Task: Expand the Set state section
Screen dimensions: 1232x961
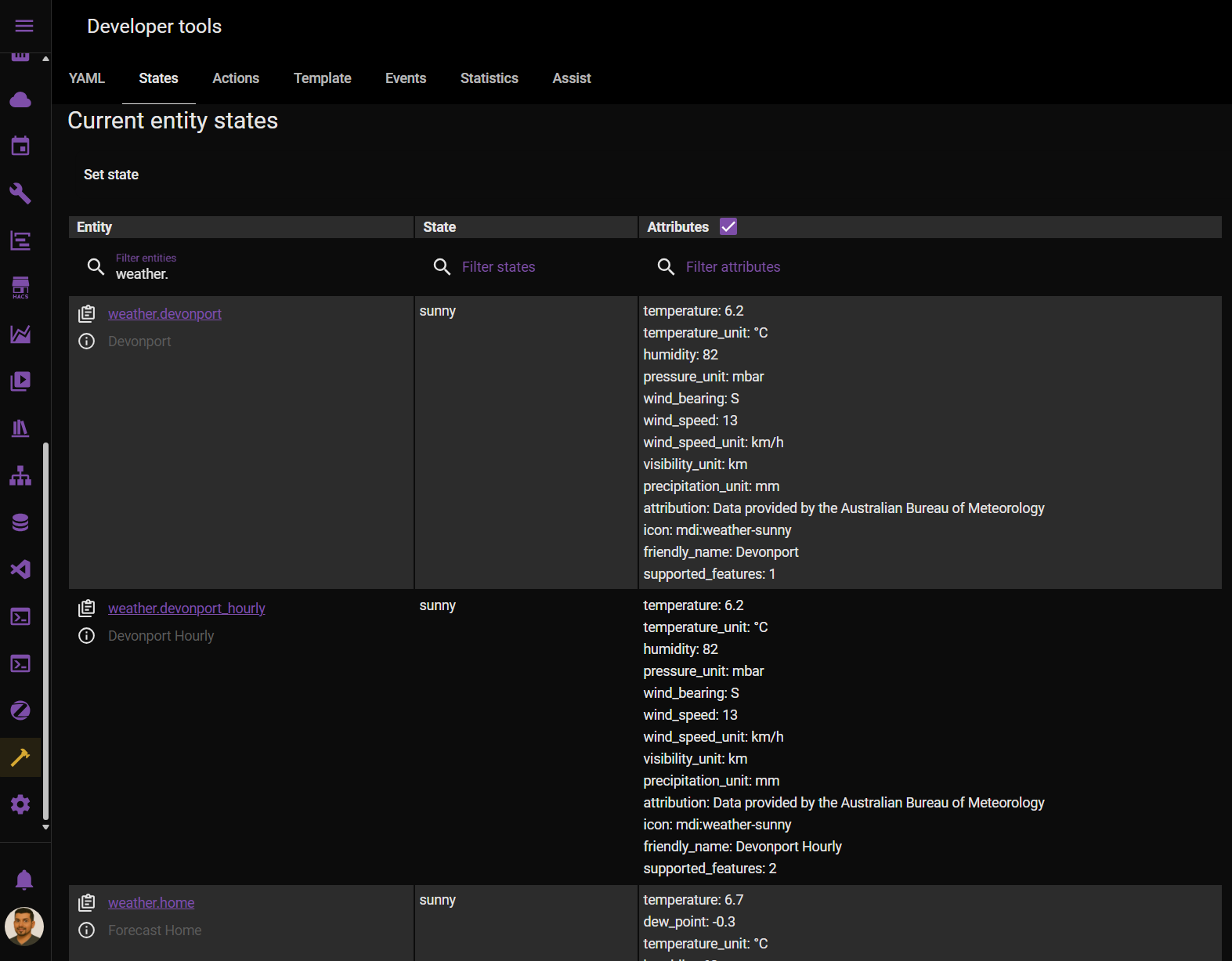Action: tap(111, 175)
